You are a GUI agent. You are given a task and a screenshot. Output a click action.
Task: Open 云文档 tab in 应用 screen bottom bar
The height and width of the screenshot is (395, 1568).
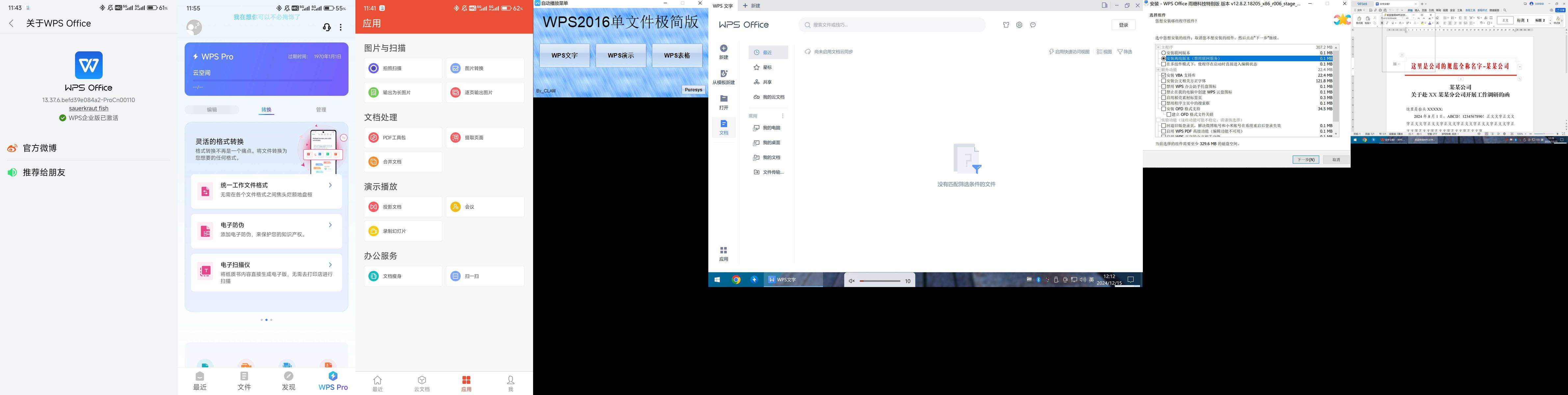422,383
